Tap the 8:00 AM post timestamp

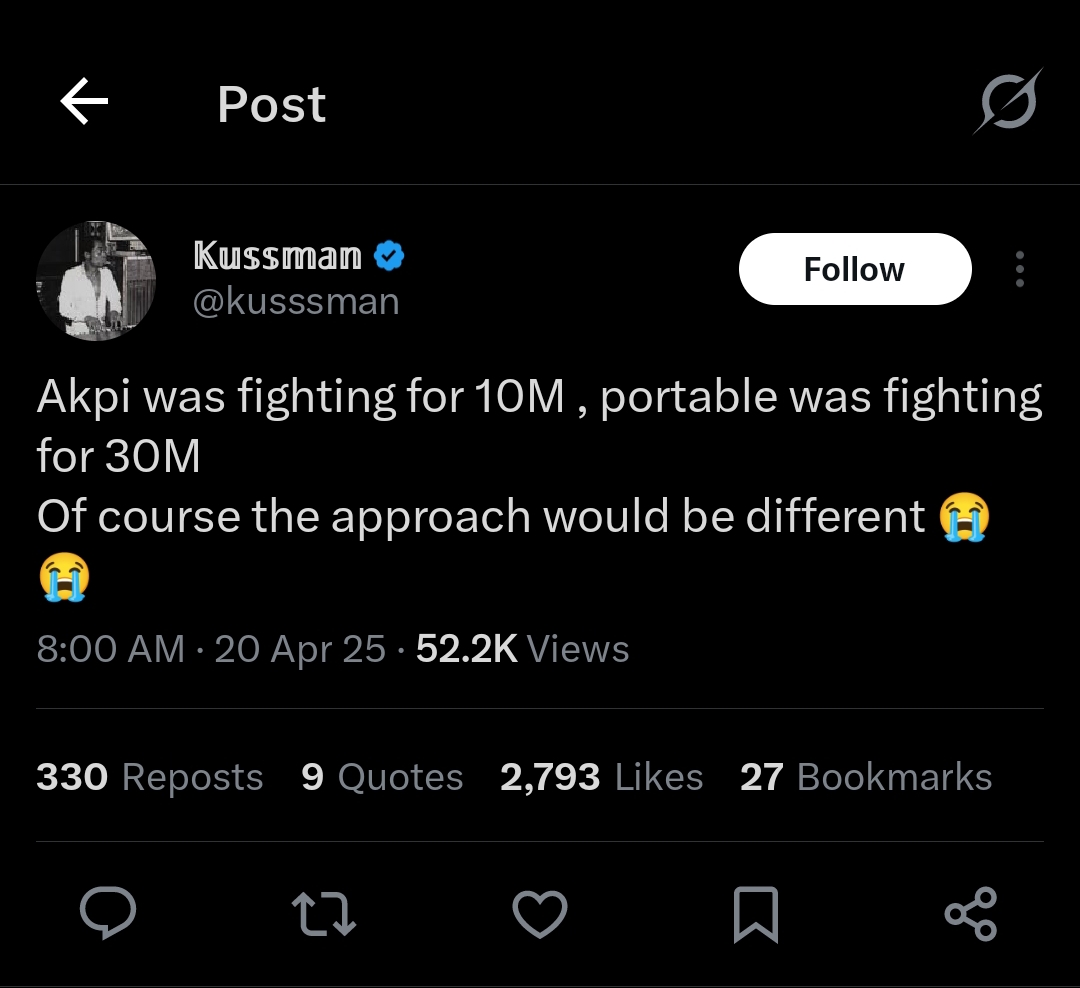point(110,649)
